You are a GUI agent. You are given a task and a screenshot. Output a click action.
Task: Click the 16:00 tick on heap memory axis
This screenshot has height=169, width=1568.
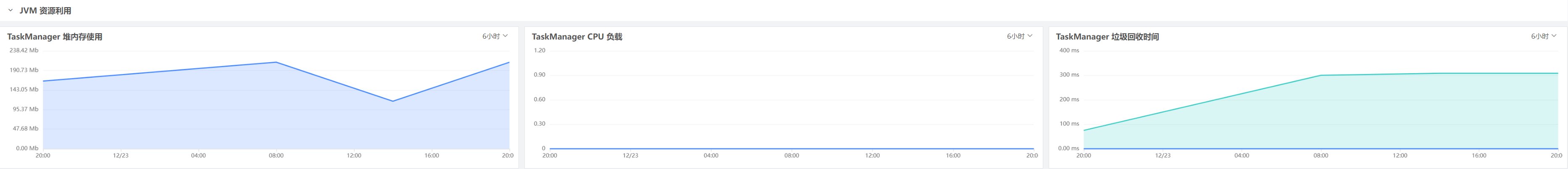tap(431, 156)
